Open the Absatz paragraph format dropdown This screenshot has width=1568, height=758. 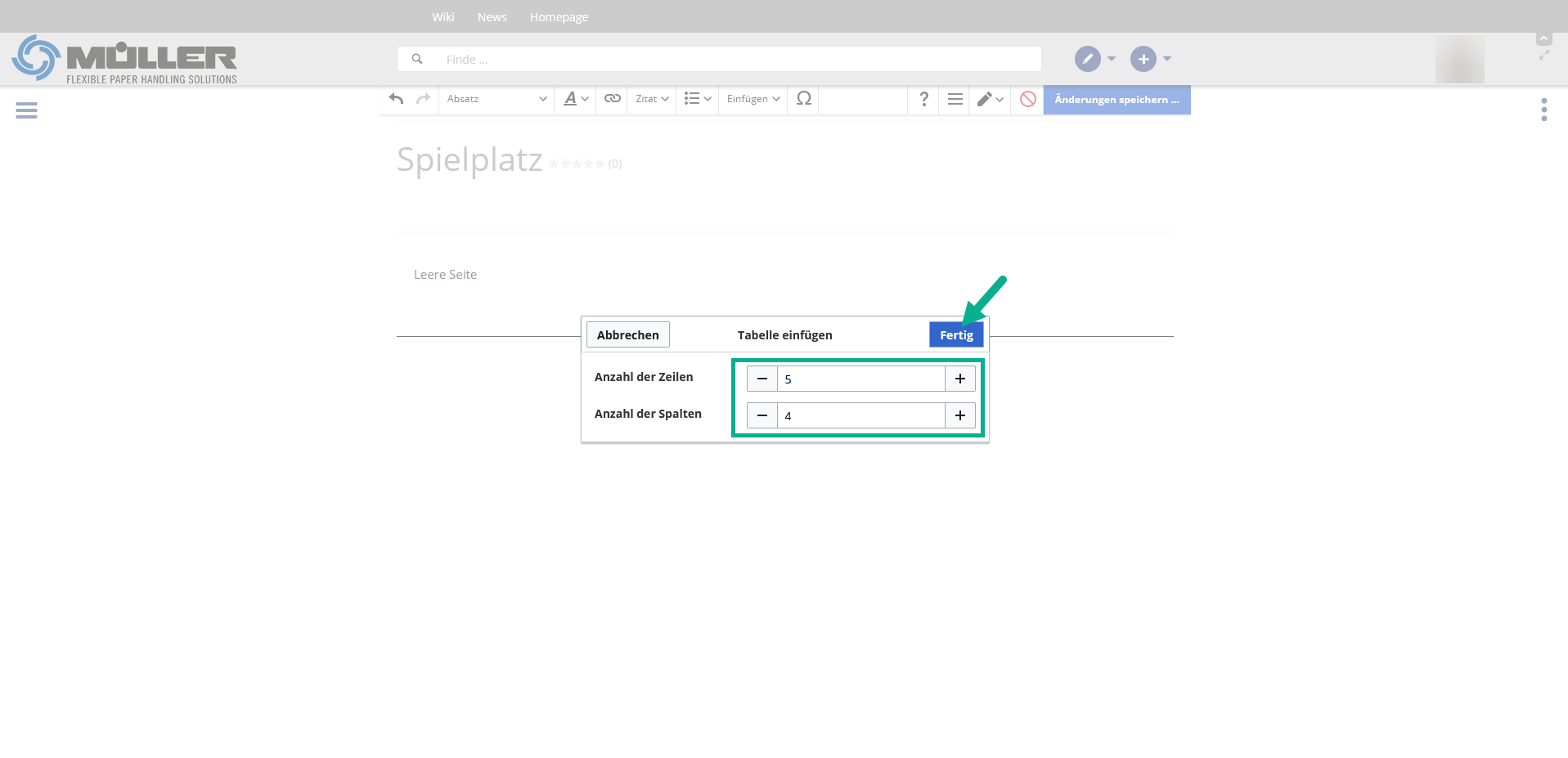[496, 99]
